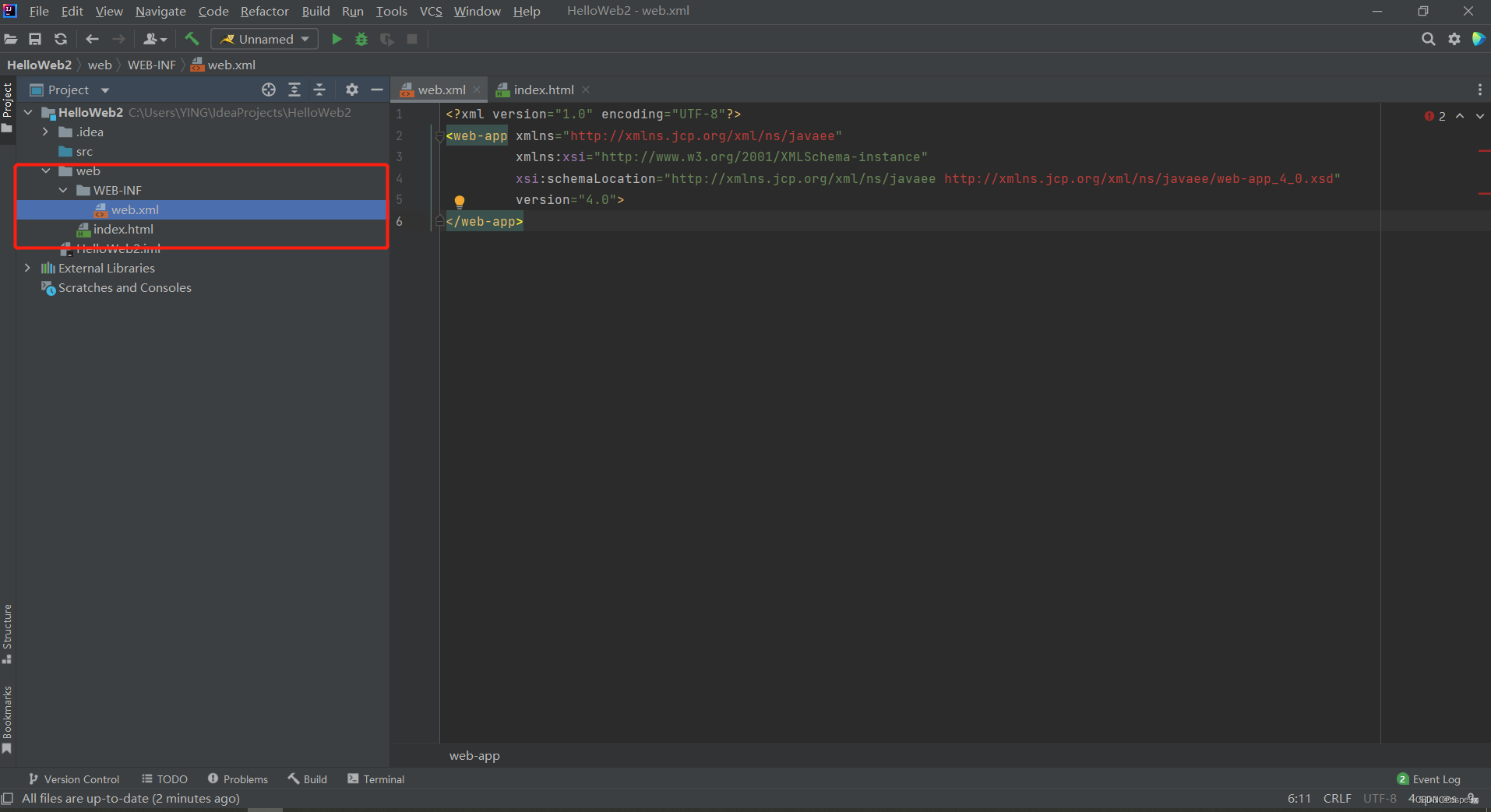Go to previous highlighted error arrow

point(1460,116)
